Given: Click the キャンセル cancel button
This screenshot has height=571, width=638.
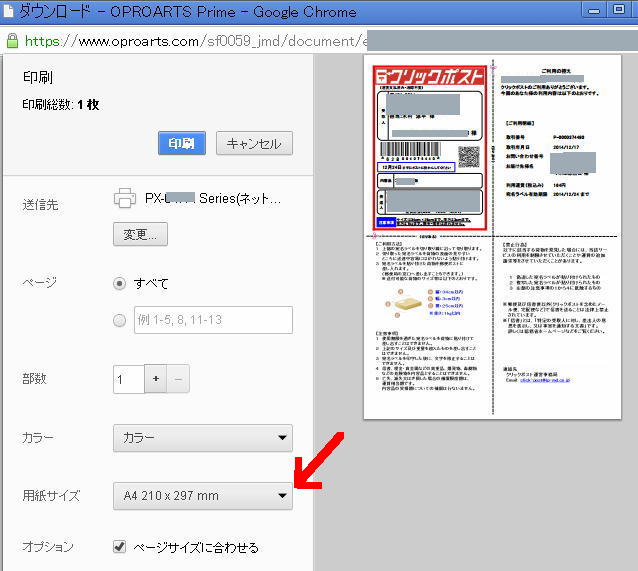Looking at the screenshot, I should pos(254,143).
